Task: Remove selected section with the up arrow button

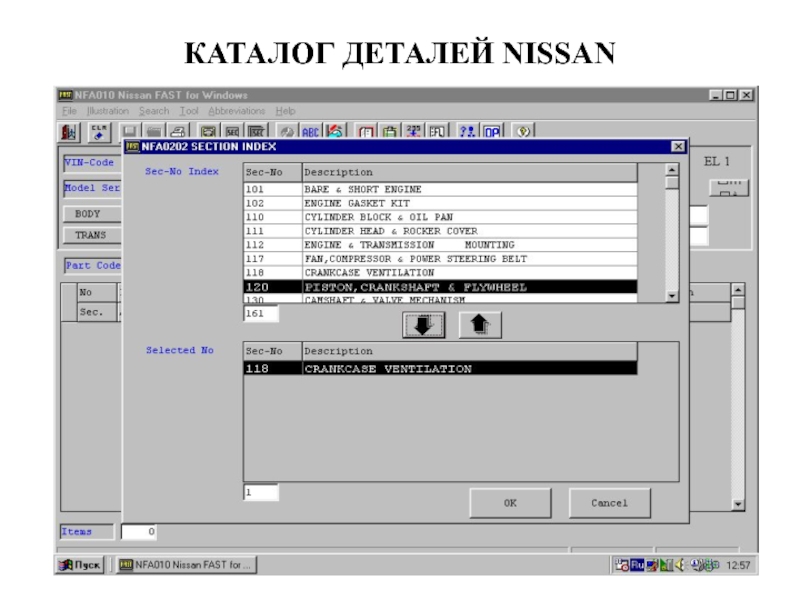Action: pos(480,325)
